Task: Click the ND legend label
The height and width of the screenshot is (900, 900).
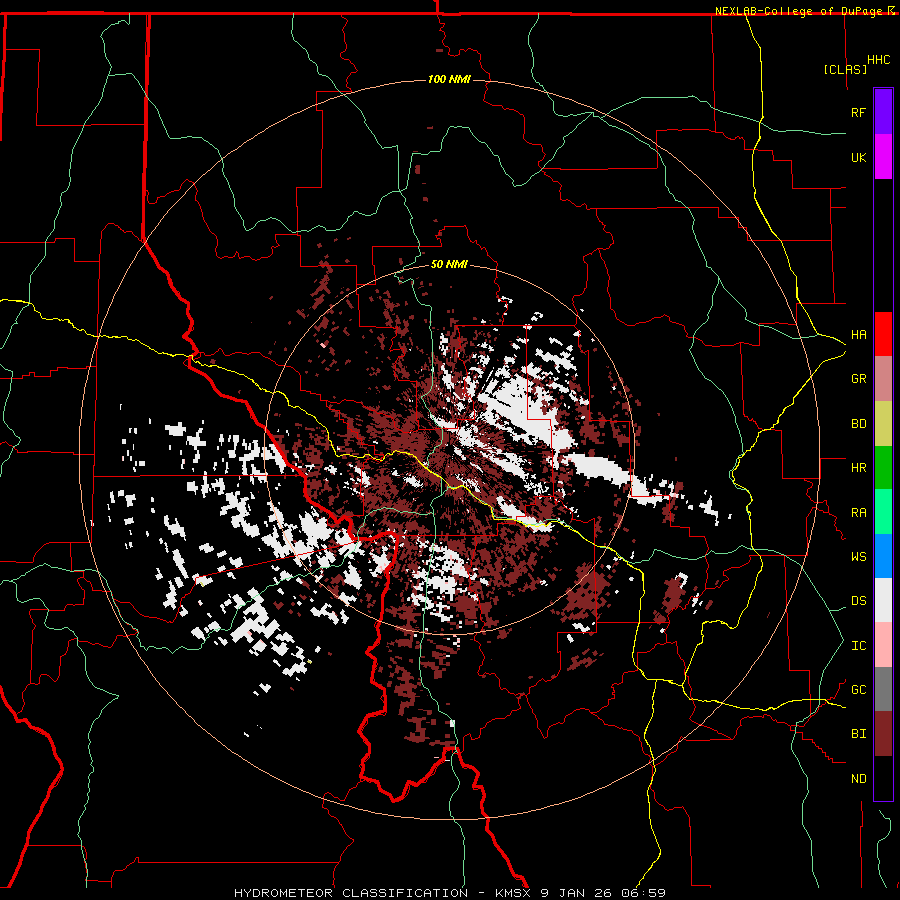Action: tap(858, 779)
